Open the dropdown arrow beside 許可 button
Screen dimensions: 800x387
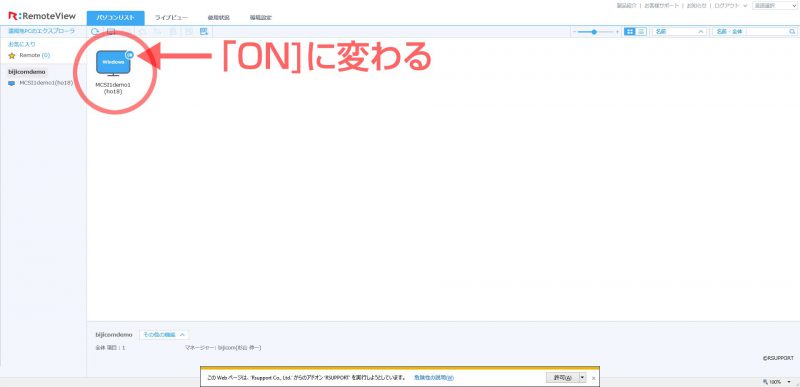(583, 378)
